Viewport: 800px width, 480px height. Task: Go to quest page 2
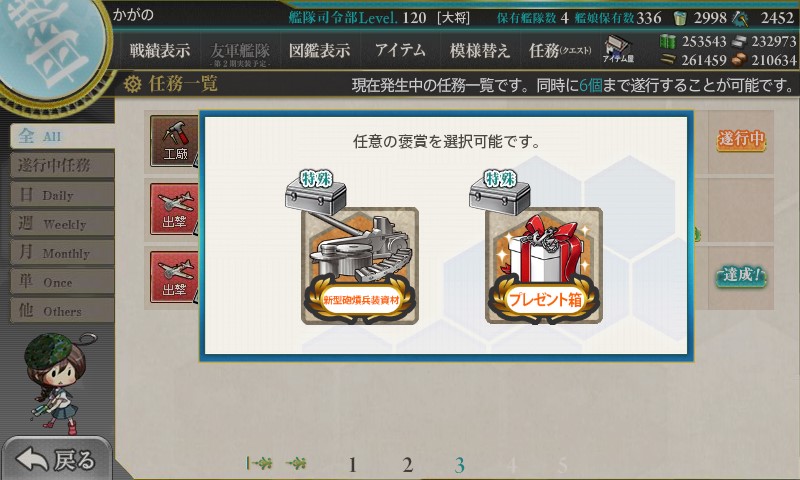407,465
